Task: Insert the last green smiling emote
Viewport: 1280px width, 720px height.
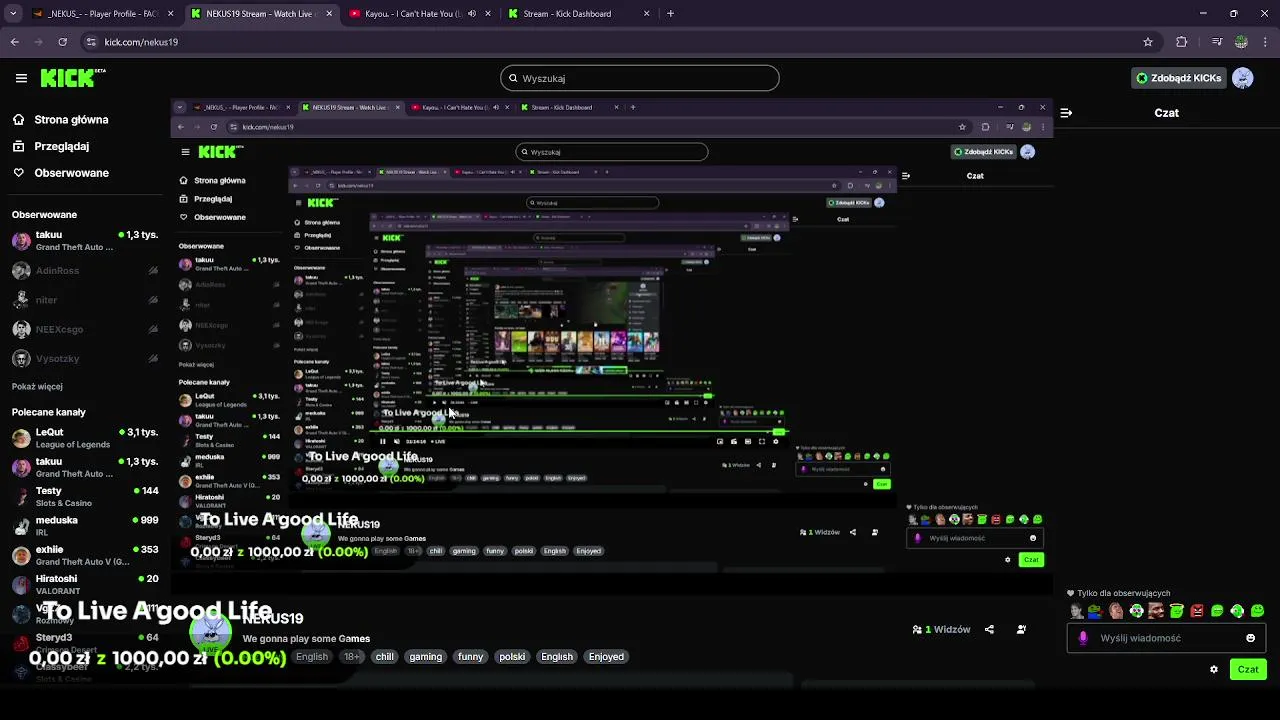Action: [1257, 611]
